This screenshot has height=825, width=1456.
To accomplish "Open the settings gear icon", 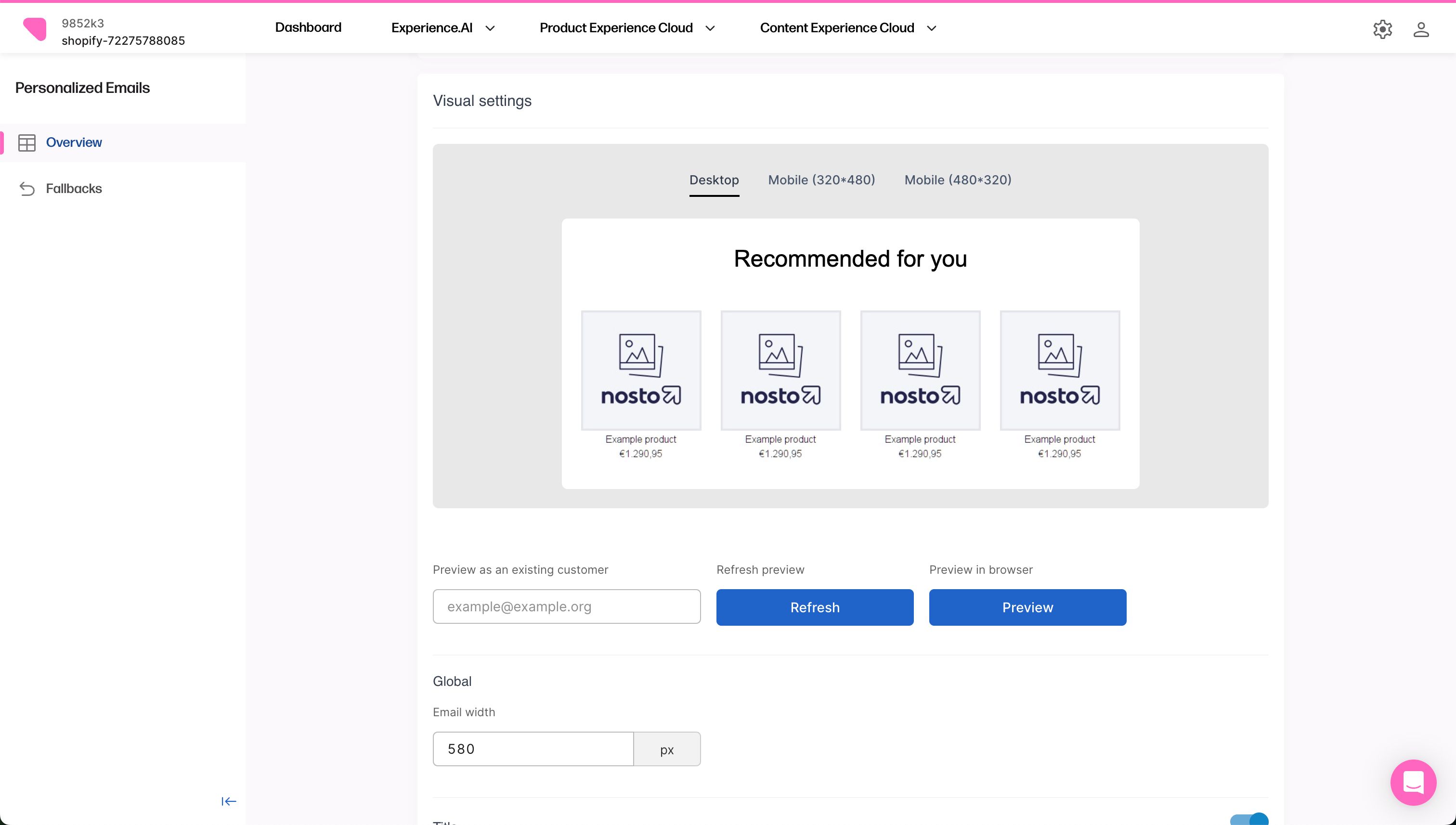I will (x=1382, y=29).
